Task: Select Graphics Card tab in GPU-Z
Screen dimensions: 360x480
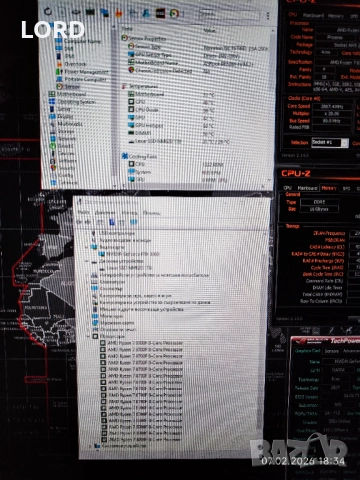Action: point(308,351)
